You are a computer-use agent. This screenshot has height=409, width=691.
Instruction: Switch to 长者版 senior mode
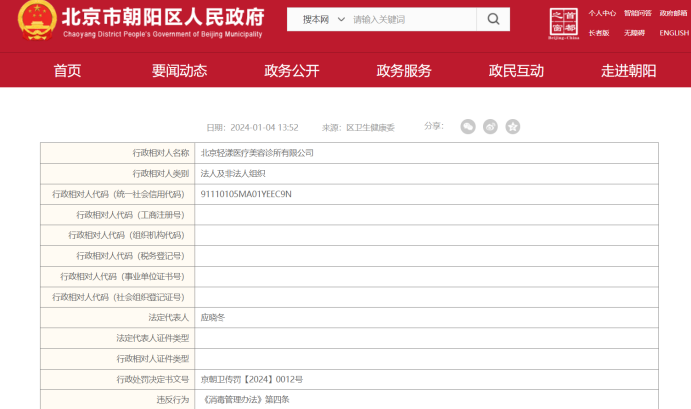[x=599, y=33]
